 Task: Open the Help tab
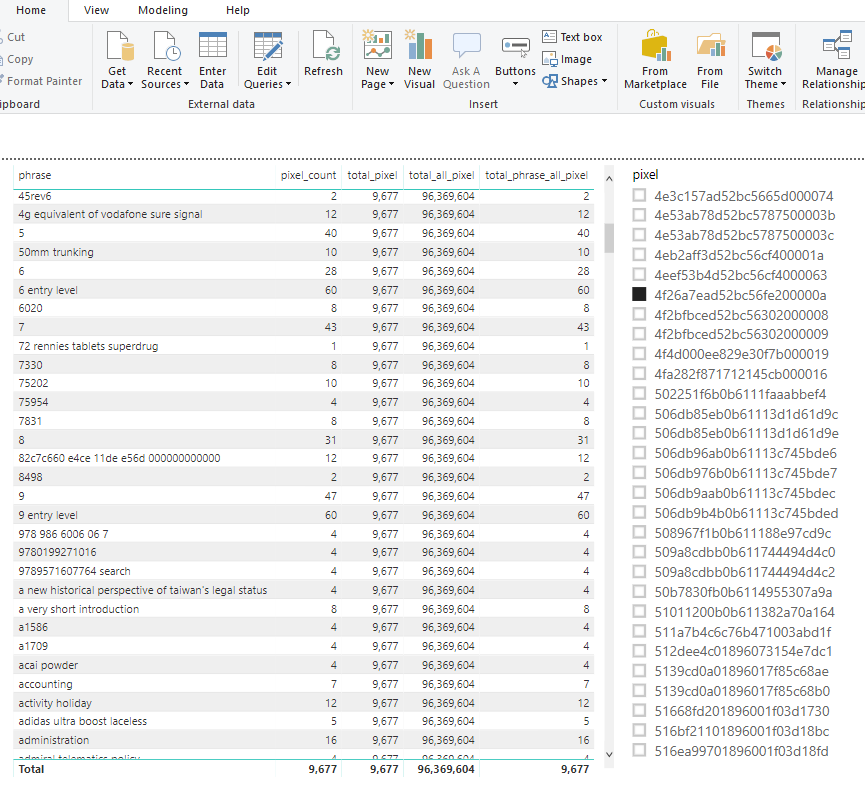click(238, 10)
